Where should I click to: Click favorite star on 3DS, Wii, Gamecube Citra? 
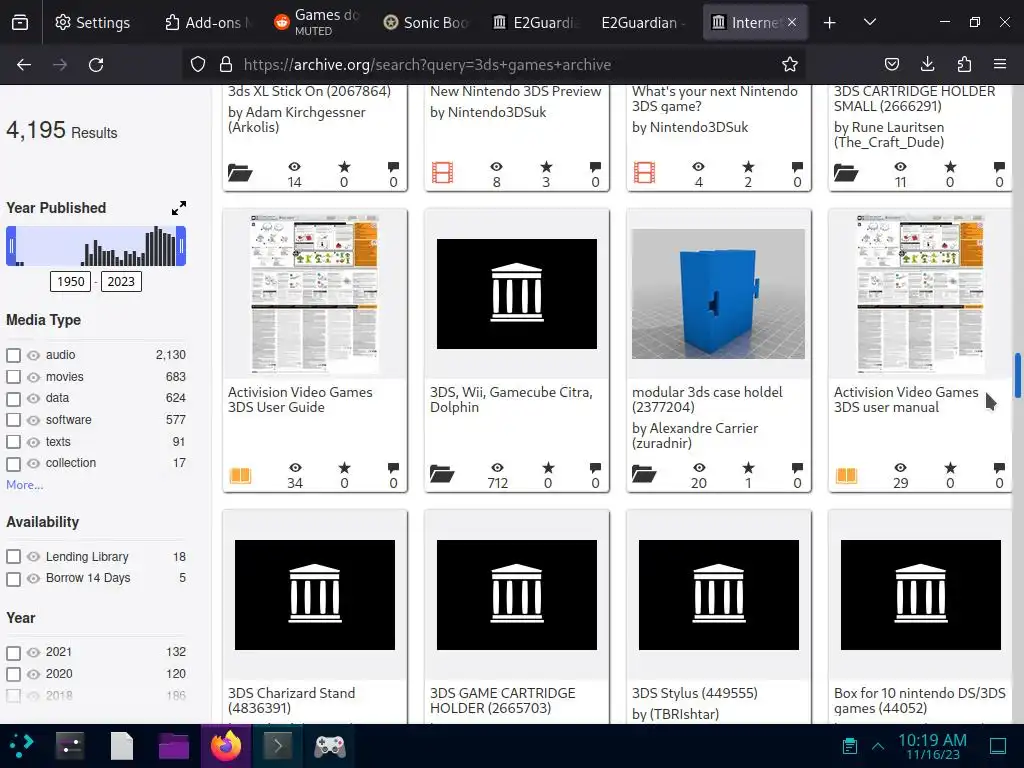click(x=548, y=468)
